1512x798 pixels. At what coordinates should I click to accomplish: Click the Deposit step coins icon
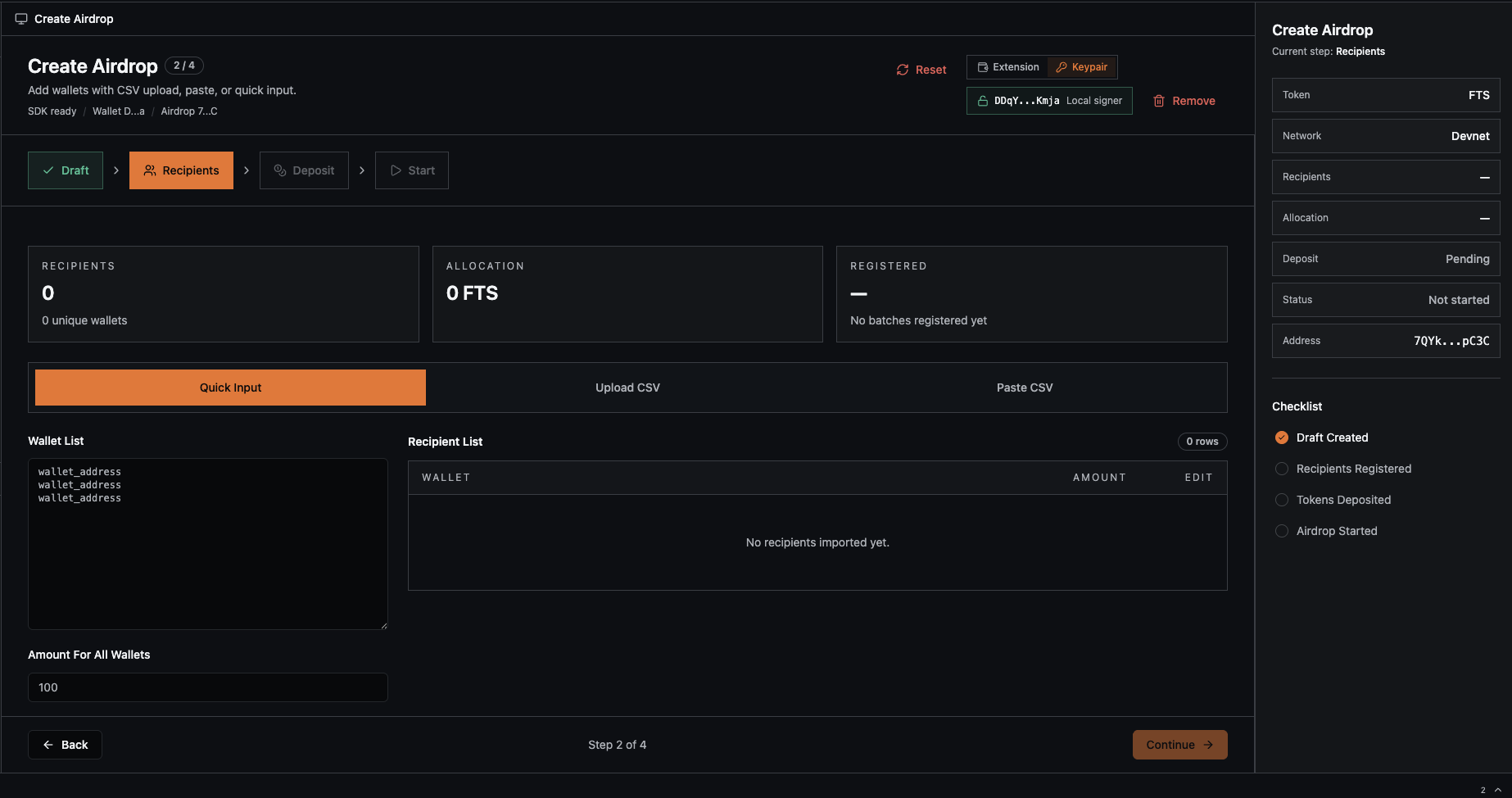pyautogui.click(x=280, y=170)
